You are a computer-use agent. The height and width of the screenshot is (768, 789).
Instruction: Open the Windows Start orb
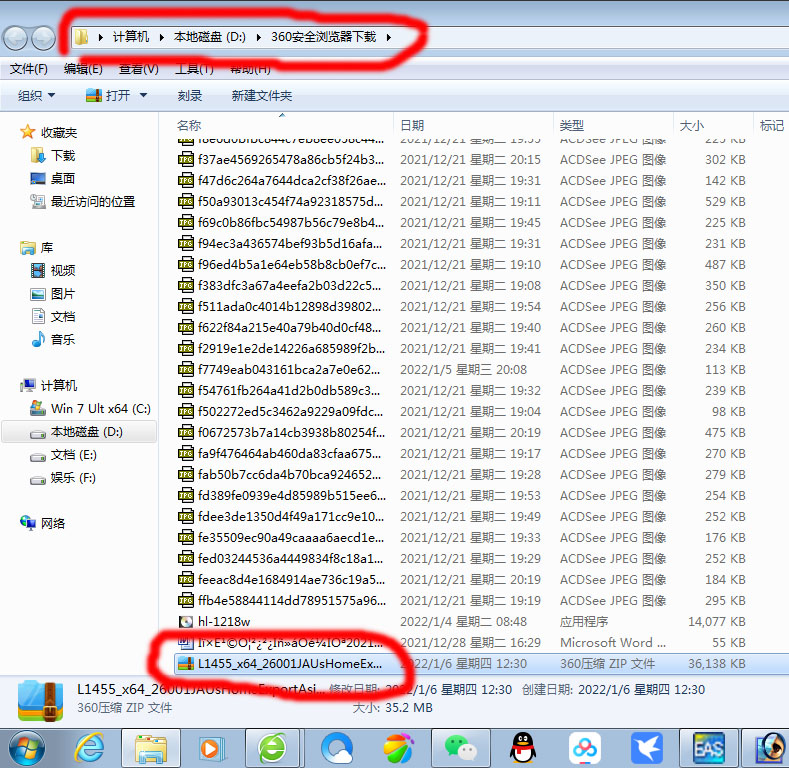pyautogui.click(x=26, y=748)
